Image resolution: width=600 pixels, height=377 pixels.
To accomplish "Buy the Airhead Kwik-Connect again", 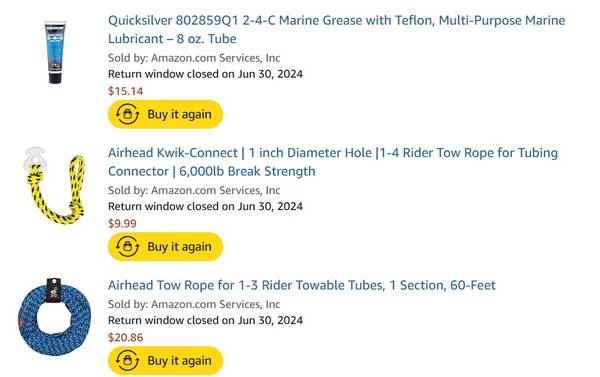I will click(165, 246).
